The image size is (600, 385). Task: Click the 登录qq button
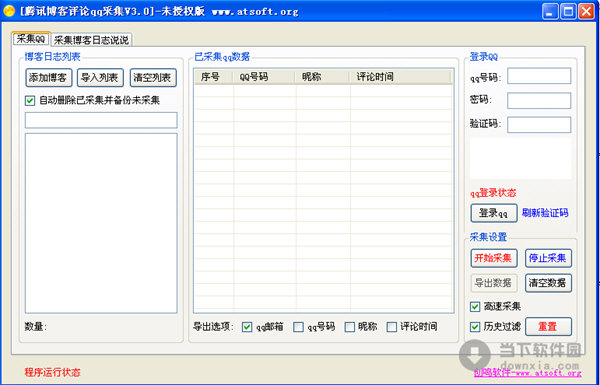pos(494,213)
